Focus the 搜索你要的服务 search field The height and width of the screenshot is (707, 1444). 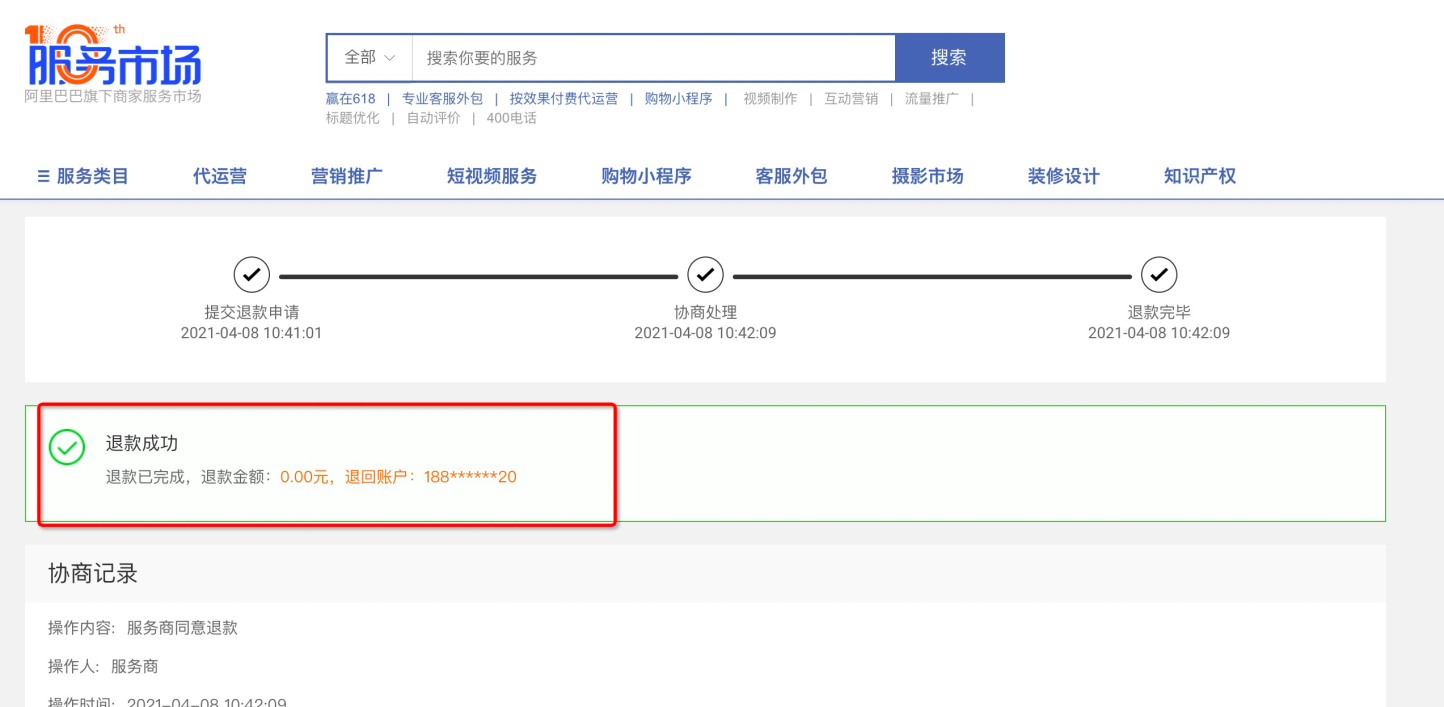coord(652,58)
